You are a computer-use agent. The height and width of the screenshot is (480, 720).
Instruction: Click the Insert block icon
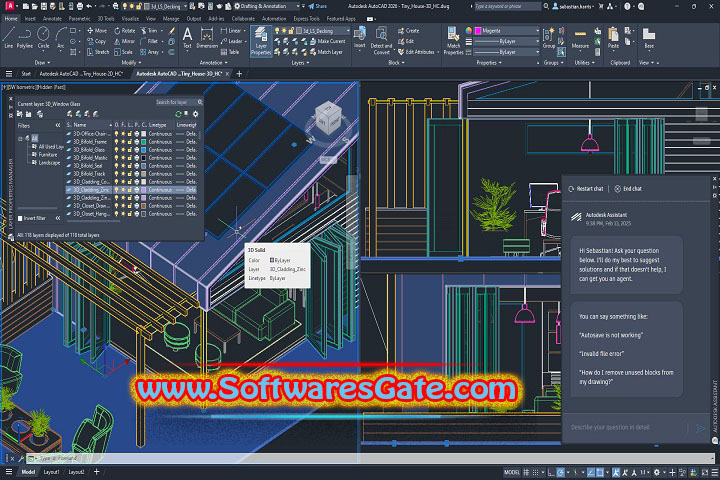click(x=360, y=38)
